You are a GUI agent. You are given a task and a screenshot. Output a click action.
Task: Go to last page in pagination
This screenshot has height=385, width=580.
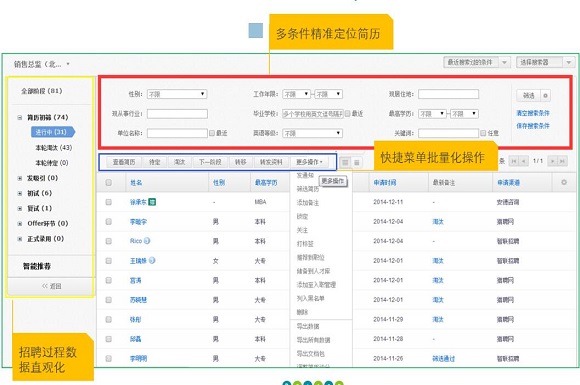pyautogui.click(x=562, y=161)
